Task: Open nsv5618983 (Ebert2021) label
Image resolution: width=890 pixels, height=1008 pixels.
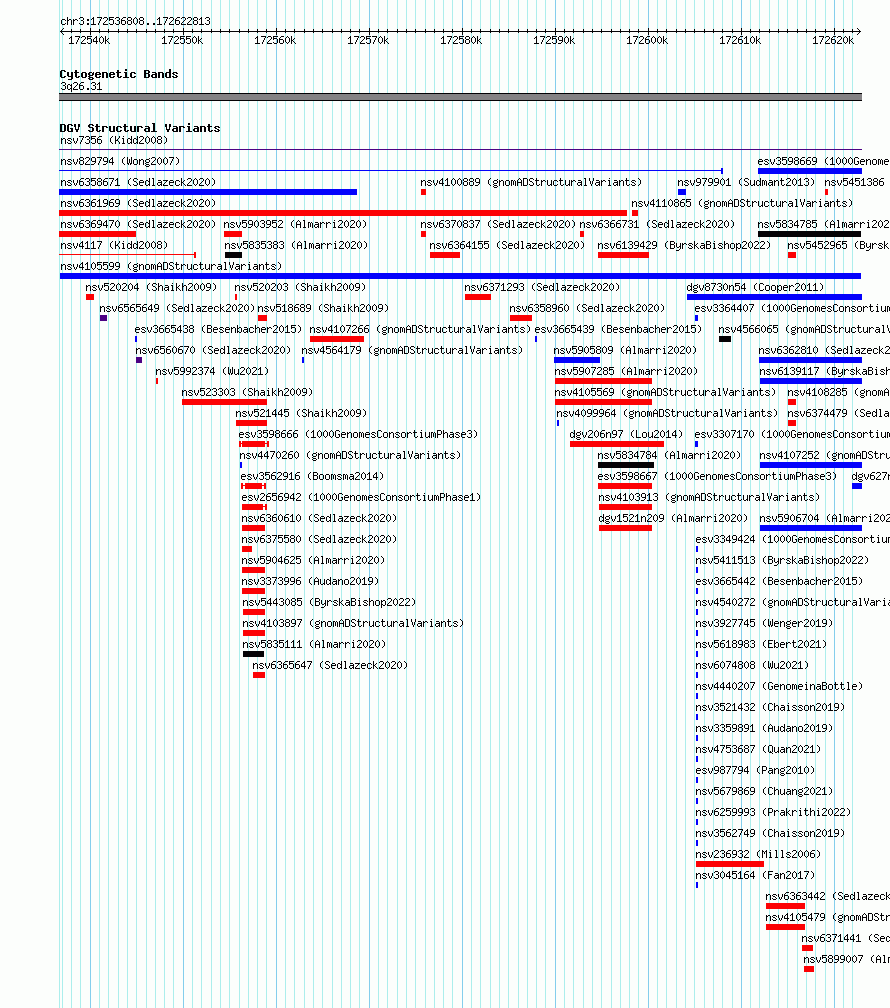Action: (x=761, y=644)
